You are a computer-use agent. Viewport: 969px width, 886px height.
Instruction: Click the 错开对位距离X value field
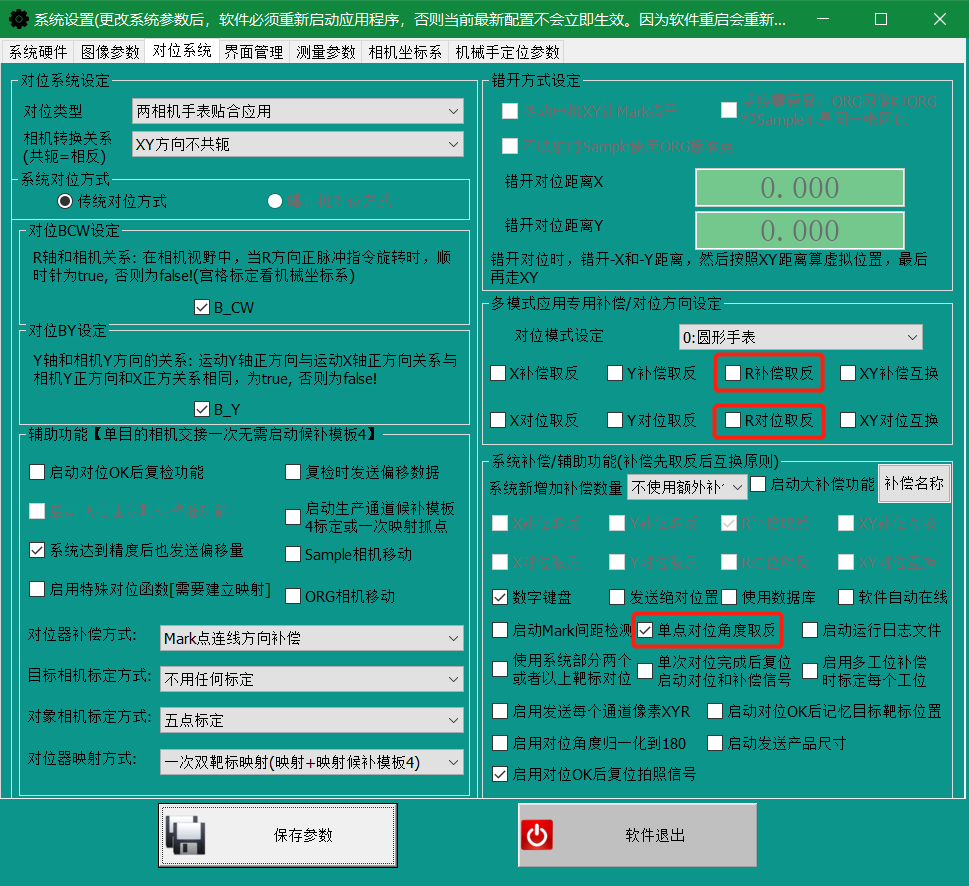(799, 188)
